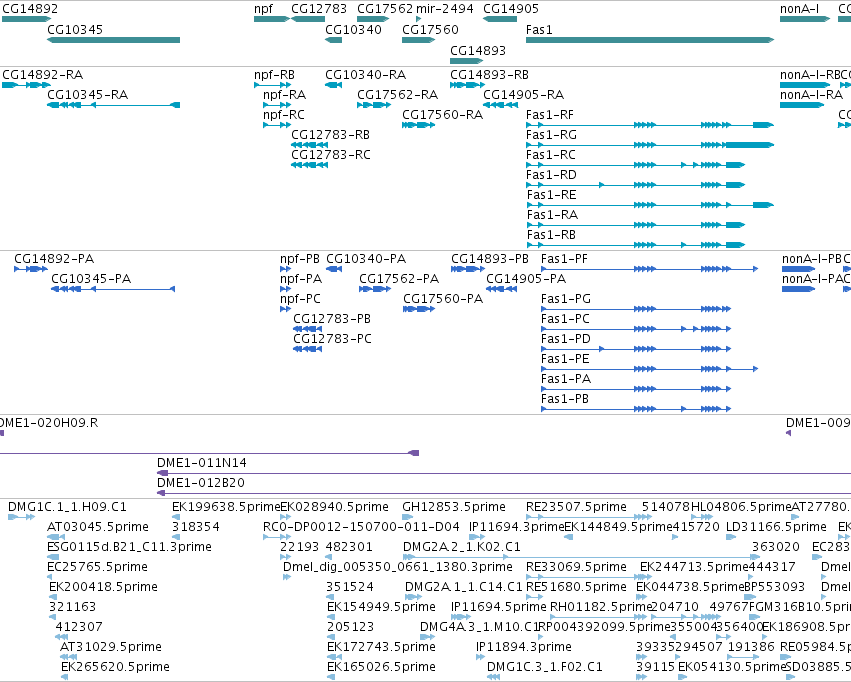Open the CG10340 gene label
Screen dimensions: 851x682
(x=353, y=29)
